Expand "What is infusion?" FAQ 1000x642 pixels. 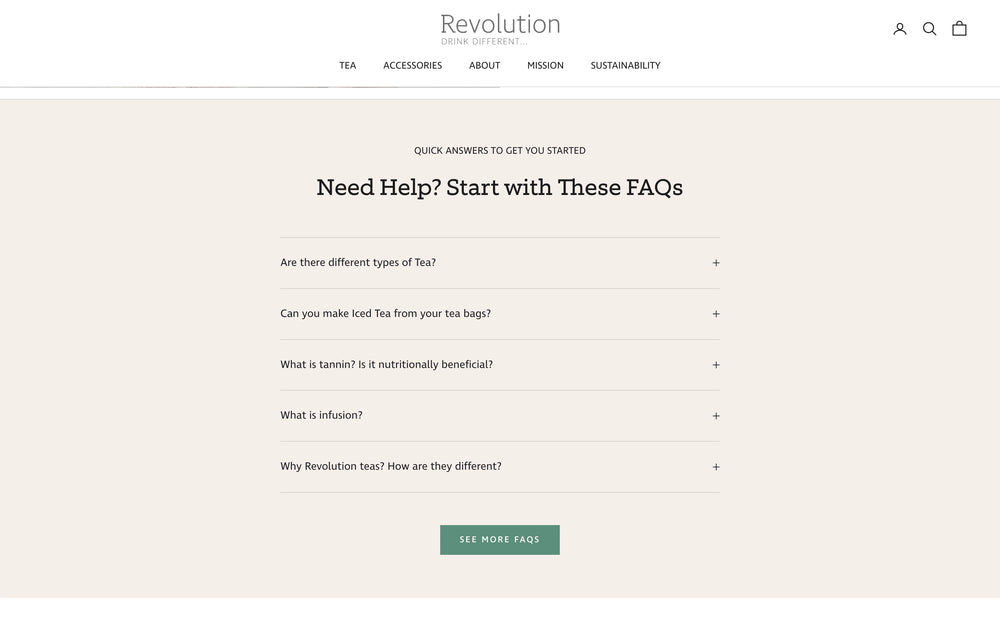click(x=715, y=414)
